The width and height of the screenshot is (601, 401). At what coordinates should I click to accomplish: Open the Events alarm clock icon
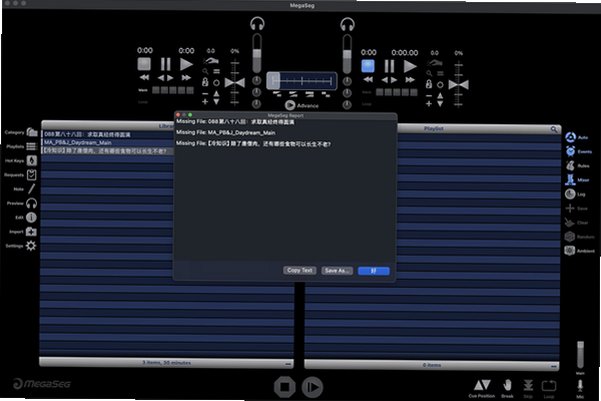(x=570, y=151)
